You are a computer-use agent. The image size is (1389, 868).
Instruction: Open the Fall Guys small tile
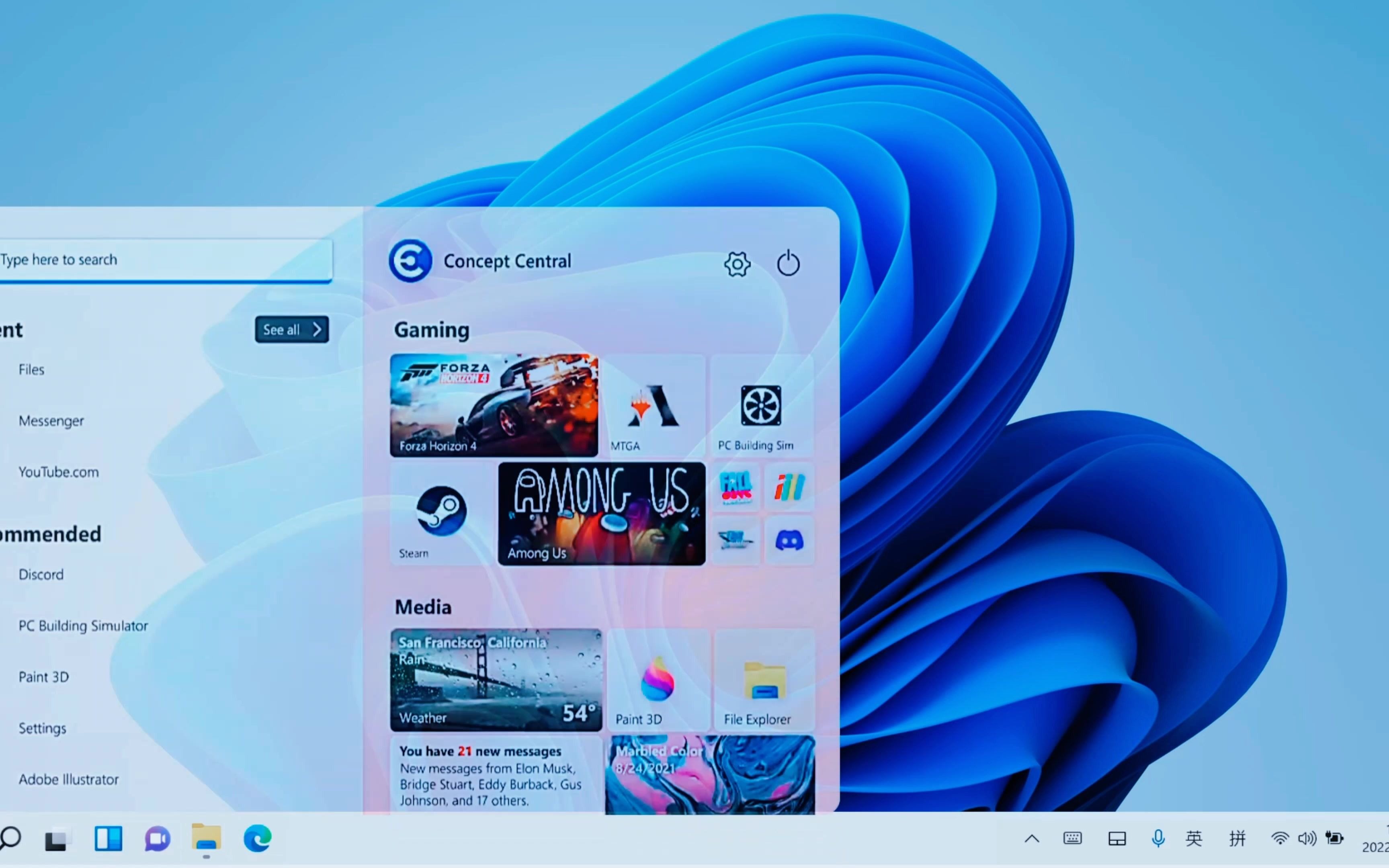(x=735, y=487)
